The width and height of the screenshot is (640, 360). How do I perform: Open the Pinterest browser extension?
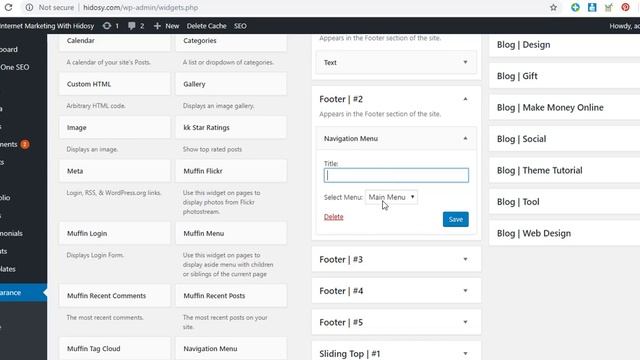pyautogui.click(x=625, y=7)
